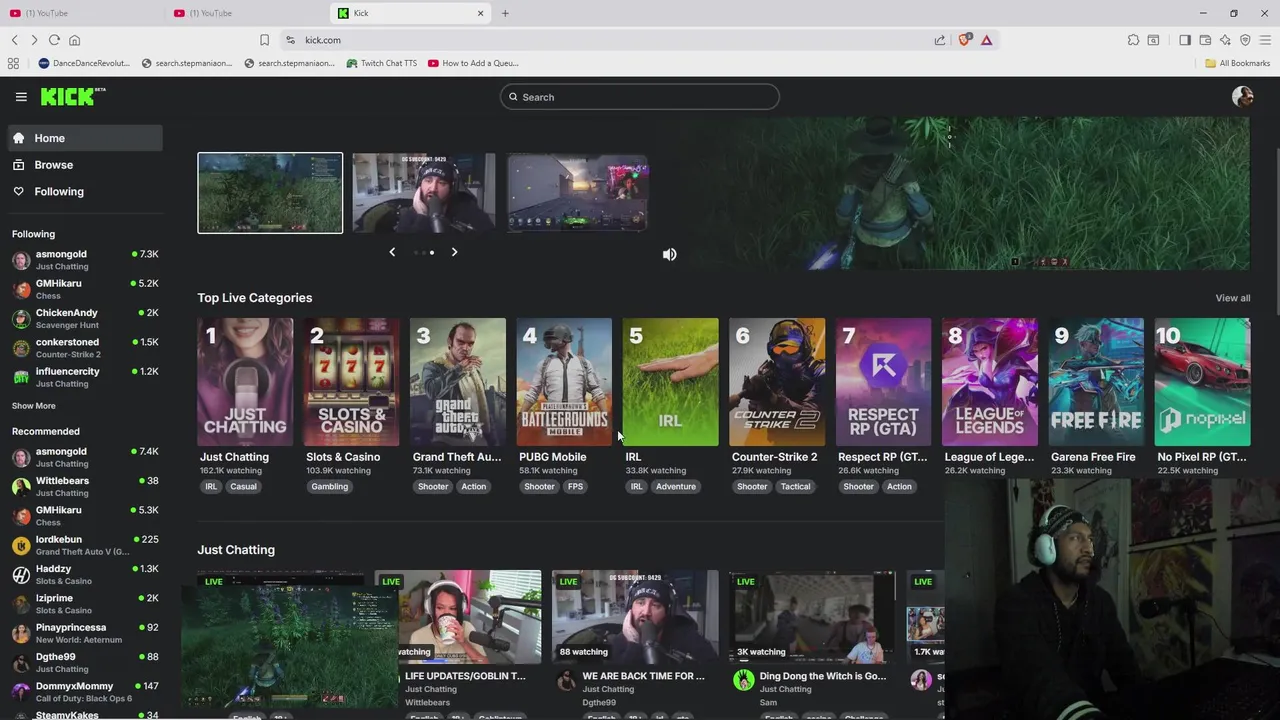This screenshot has width=1280, height=720.
Task: Open lordkebun in Recommended list
Action: pyautogui.click(x=85, y=545)
